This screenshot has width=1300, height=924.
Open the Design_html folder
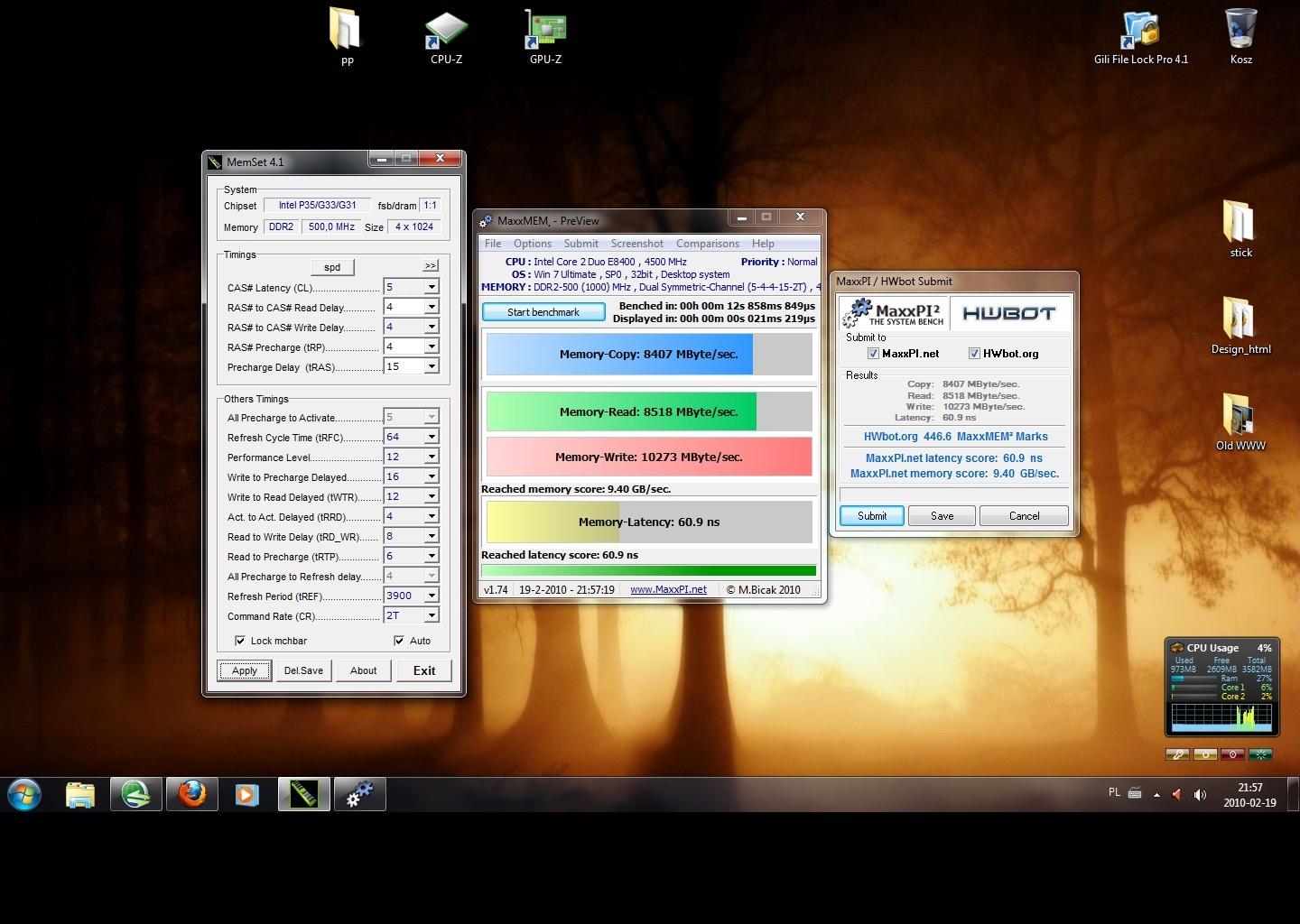(x=1240, y=326)
